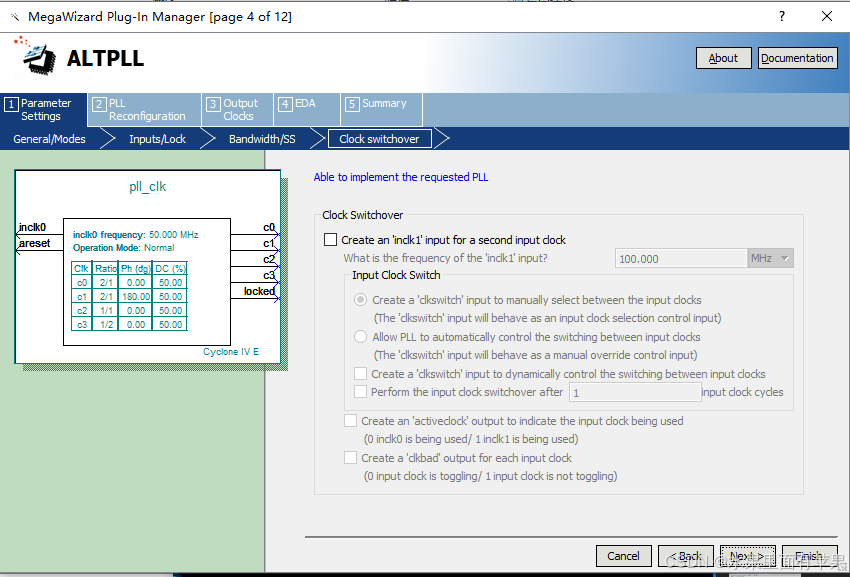Switch to Summary tab
This screenshot has height=577, width=850.
tap(382, 110)
